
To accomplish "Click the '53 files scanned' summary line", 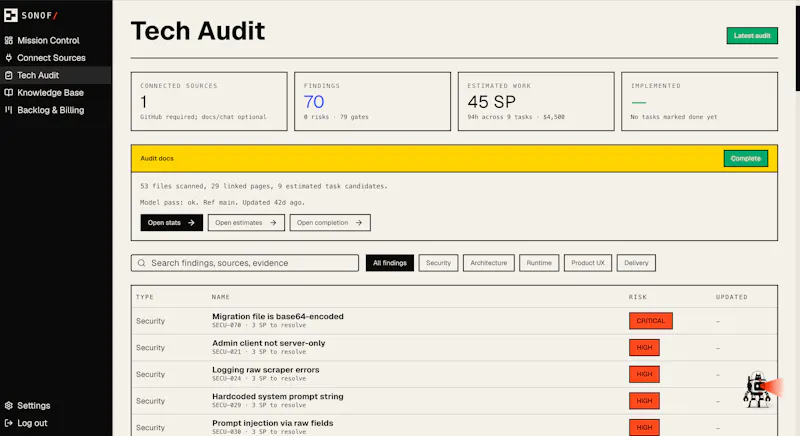I will point(264,186).
